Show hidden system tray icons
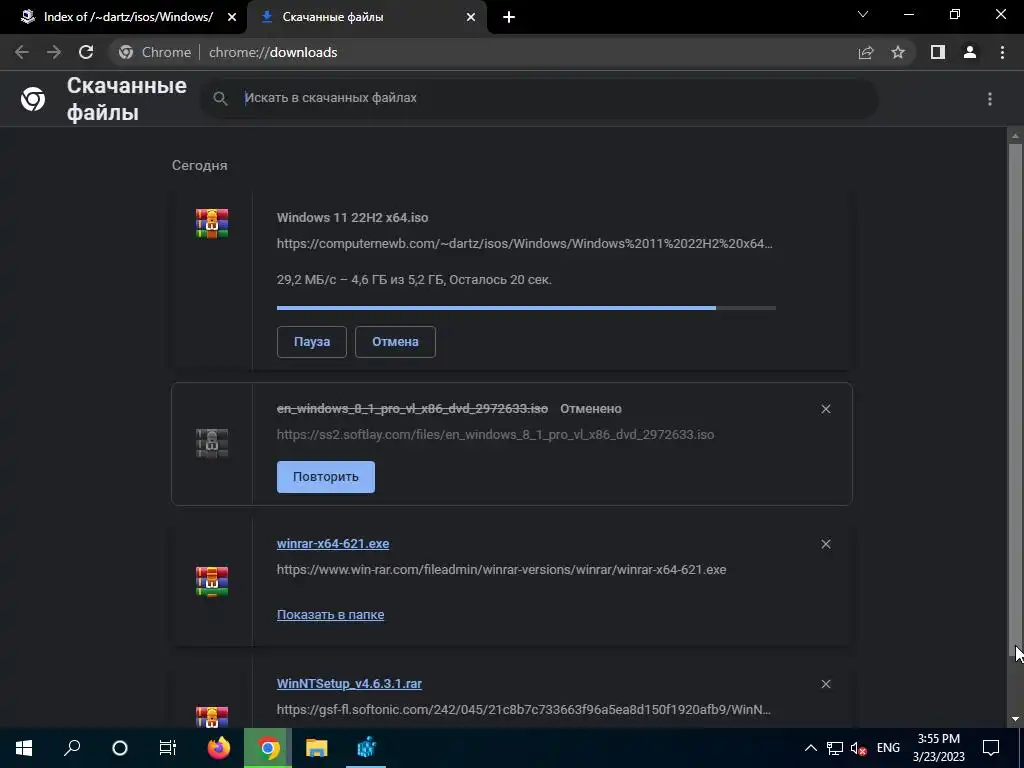The height and width of the screenshot is (768, 1024). [x=810, y=748]
